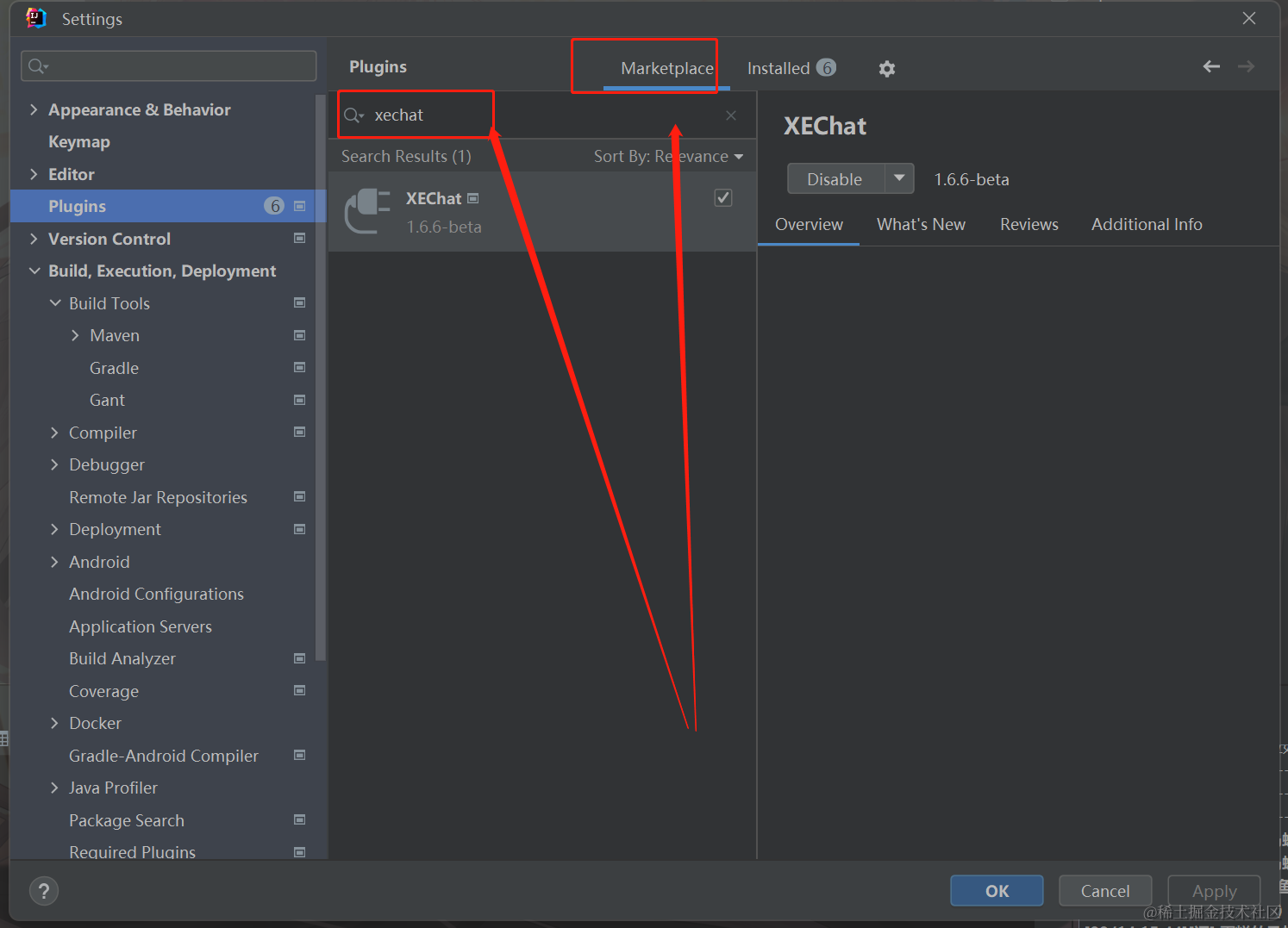
Task: Close the Settings dialog window
Action: click(1249, 18)
